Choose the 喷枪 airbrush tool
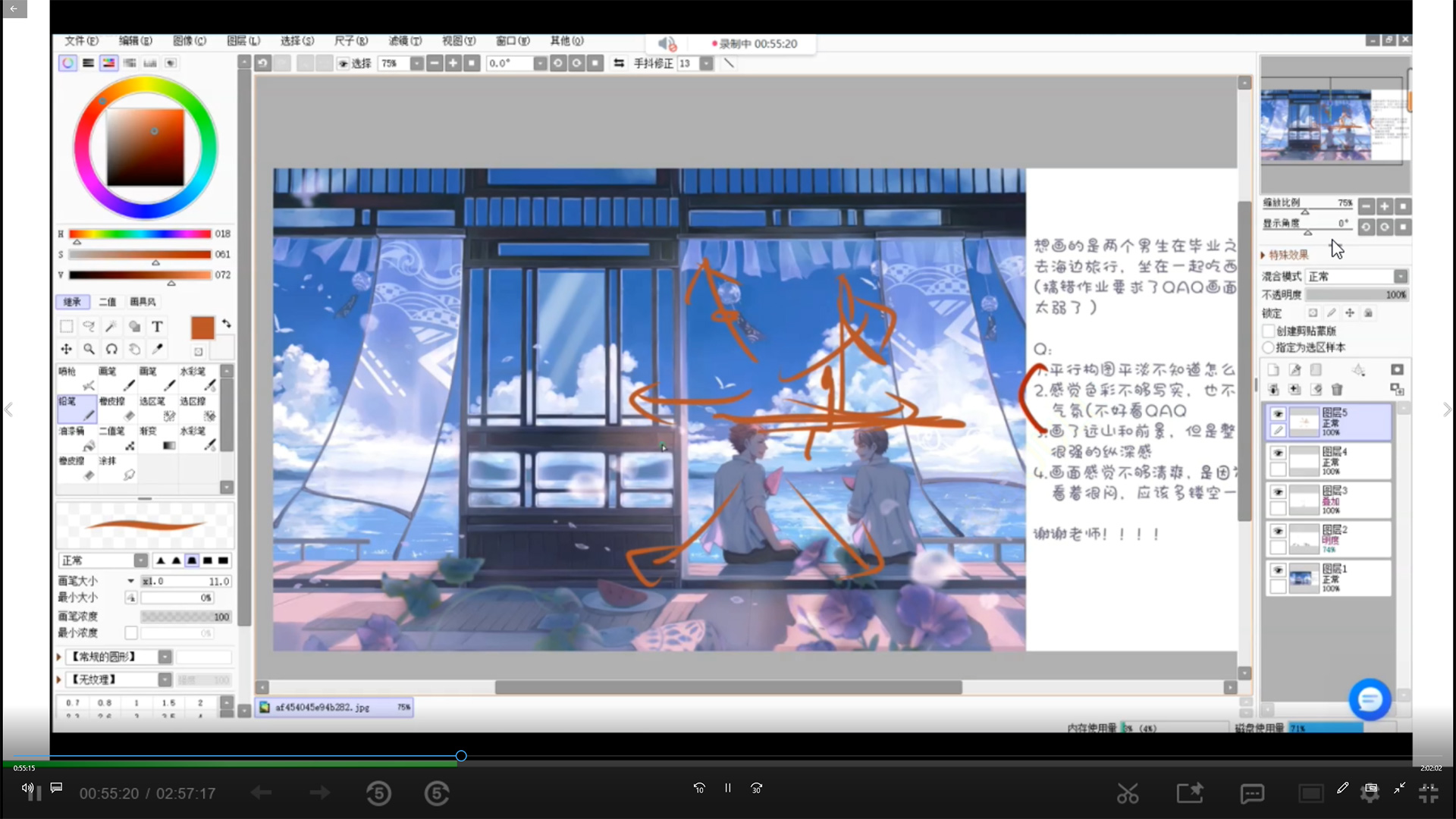 (x=77, y=378)
